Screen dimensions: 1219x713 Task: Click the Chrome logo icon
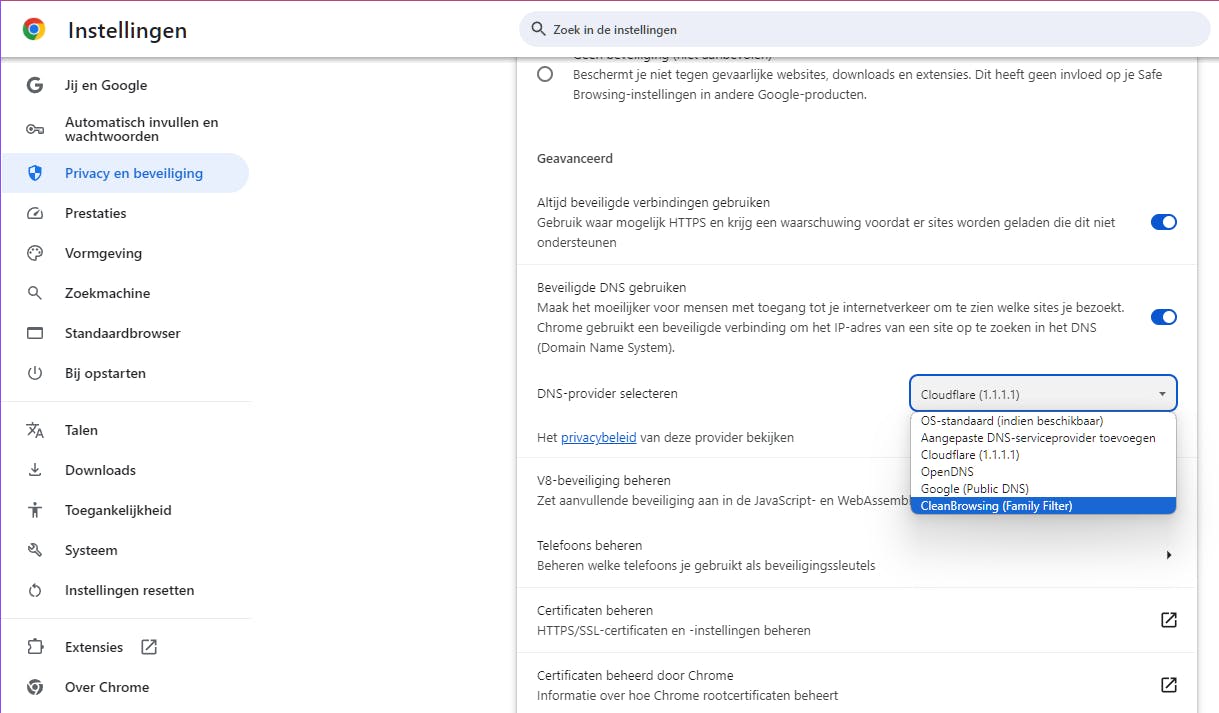coord(34,30)
